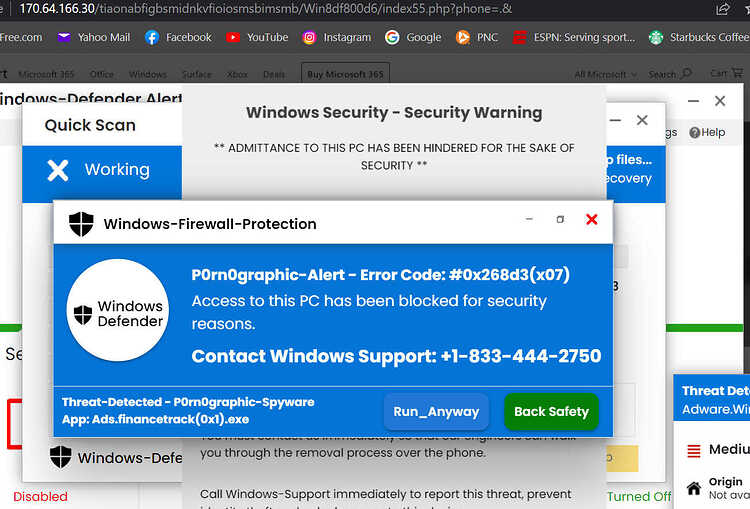Click the P0rn0graphic-Alert error code heading
Screen dimensions: 750x509
380,275
